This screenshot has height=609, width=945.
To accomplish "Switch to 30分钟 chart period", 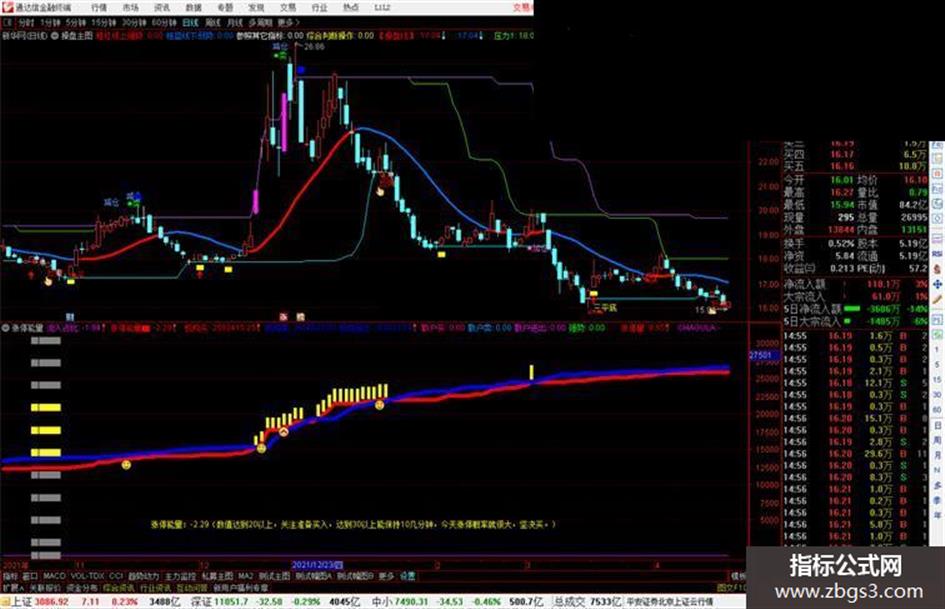I will click(x=133, y=22).
